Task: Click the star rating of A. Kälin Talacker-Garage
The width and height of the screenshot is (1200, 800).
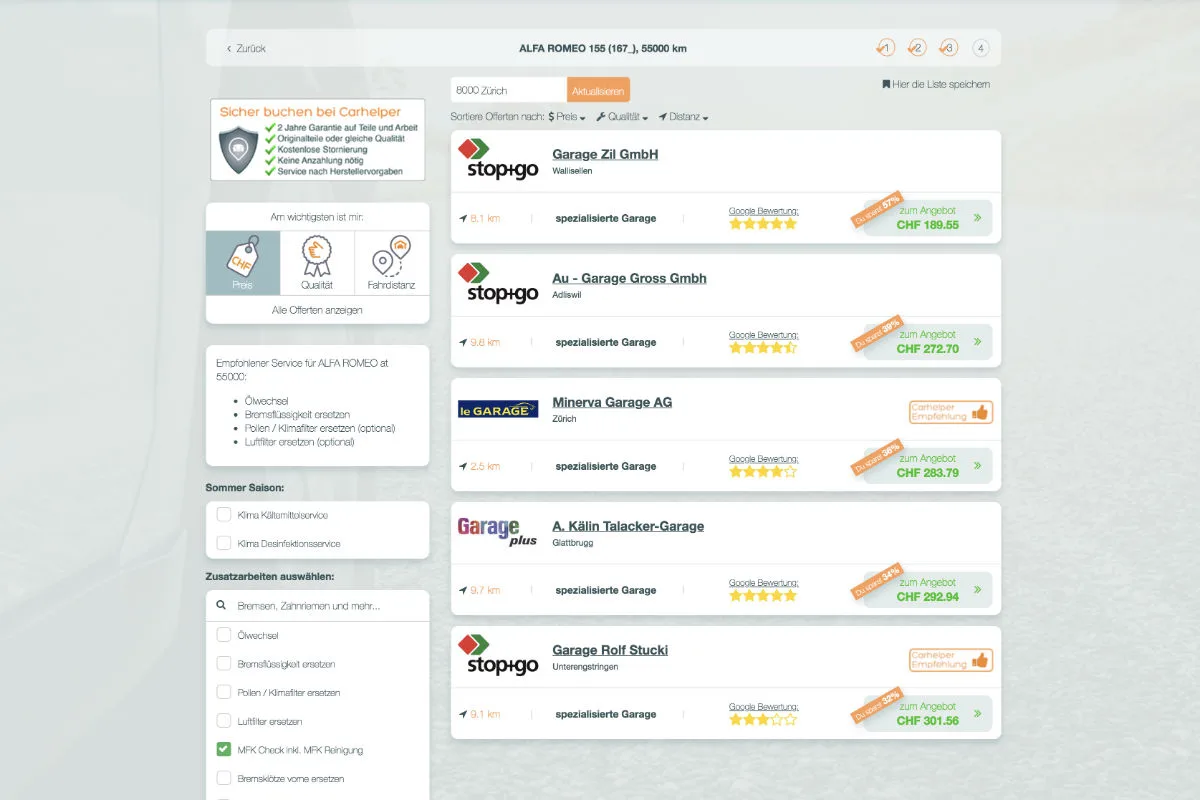Action: point(763,596)
